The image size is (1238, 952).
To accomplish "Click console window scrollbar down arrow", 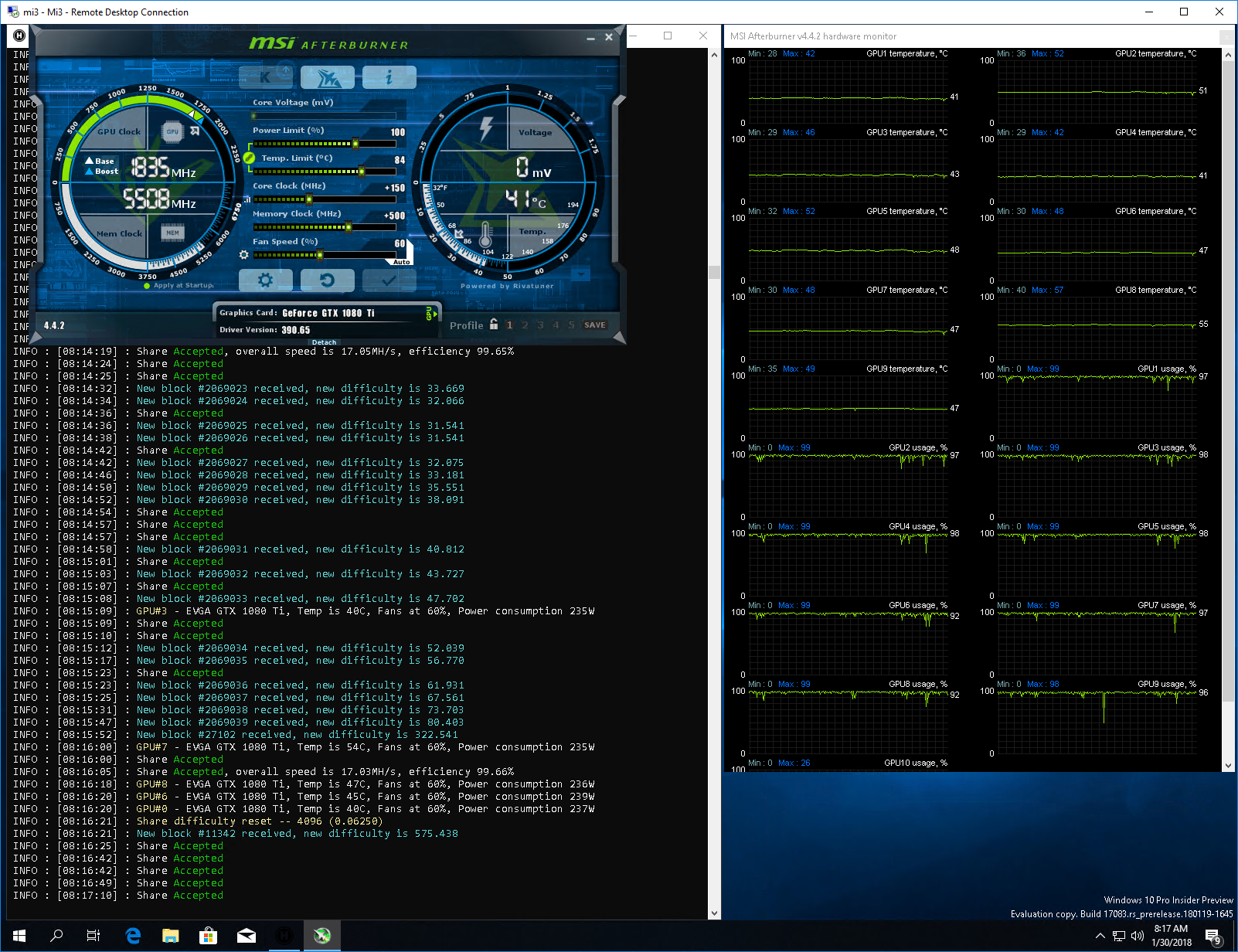I will pyautogui.click(x=714, y=913).
